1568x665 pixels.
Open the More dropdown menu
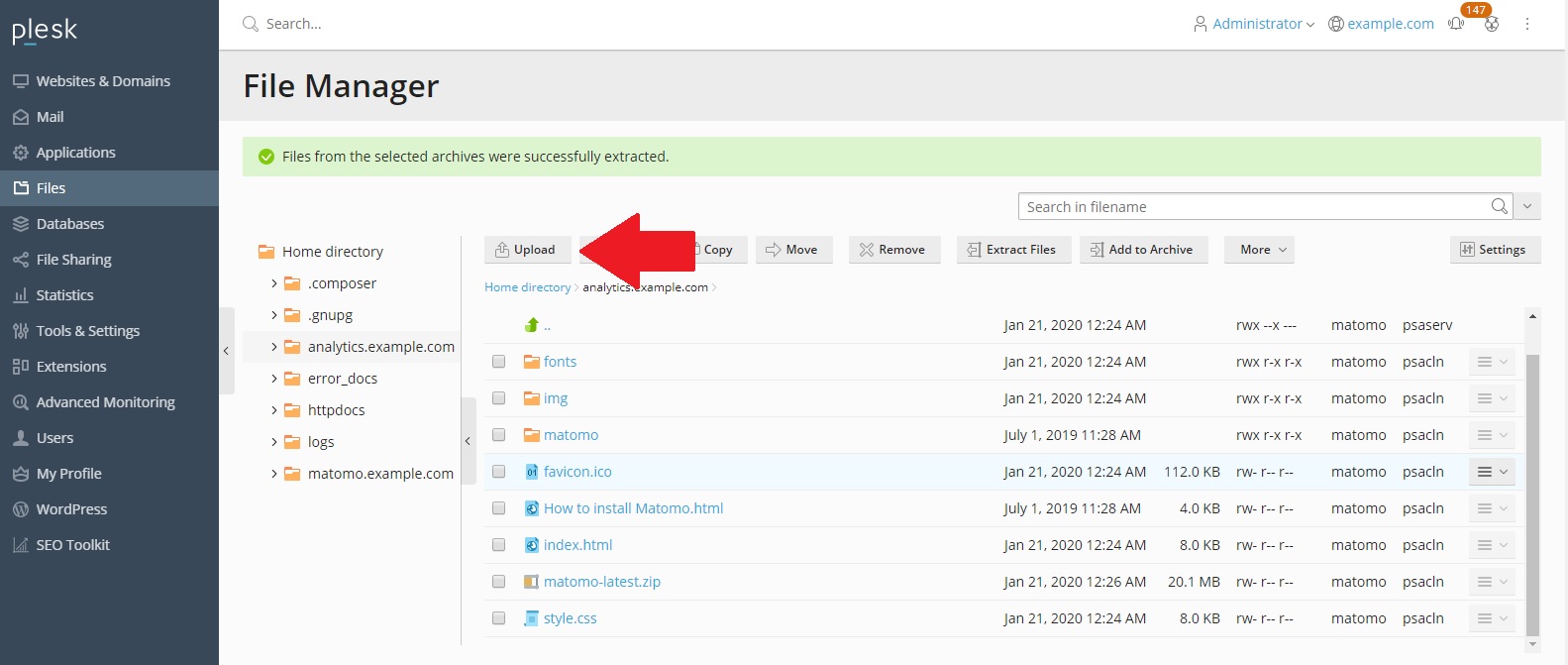click(x=1259, y=250)
